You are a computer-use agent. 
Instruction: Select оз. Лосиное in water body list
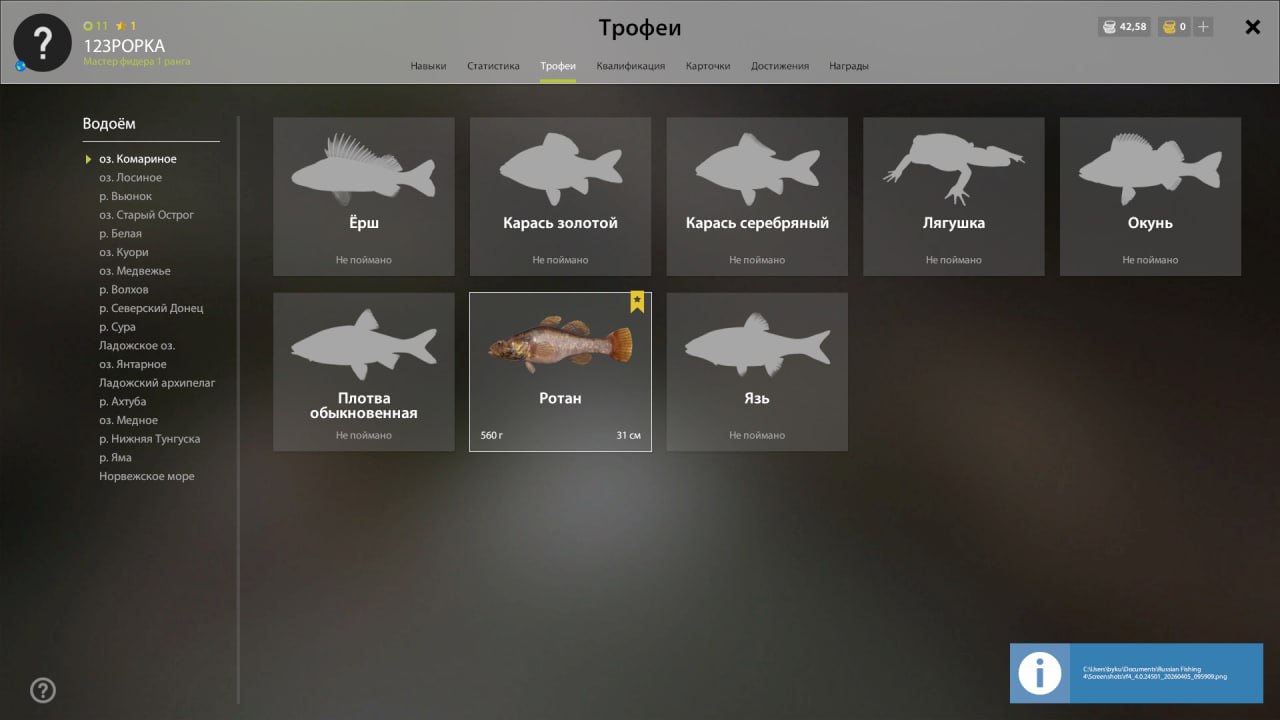click(x=130, y=178)
